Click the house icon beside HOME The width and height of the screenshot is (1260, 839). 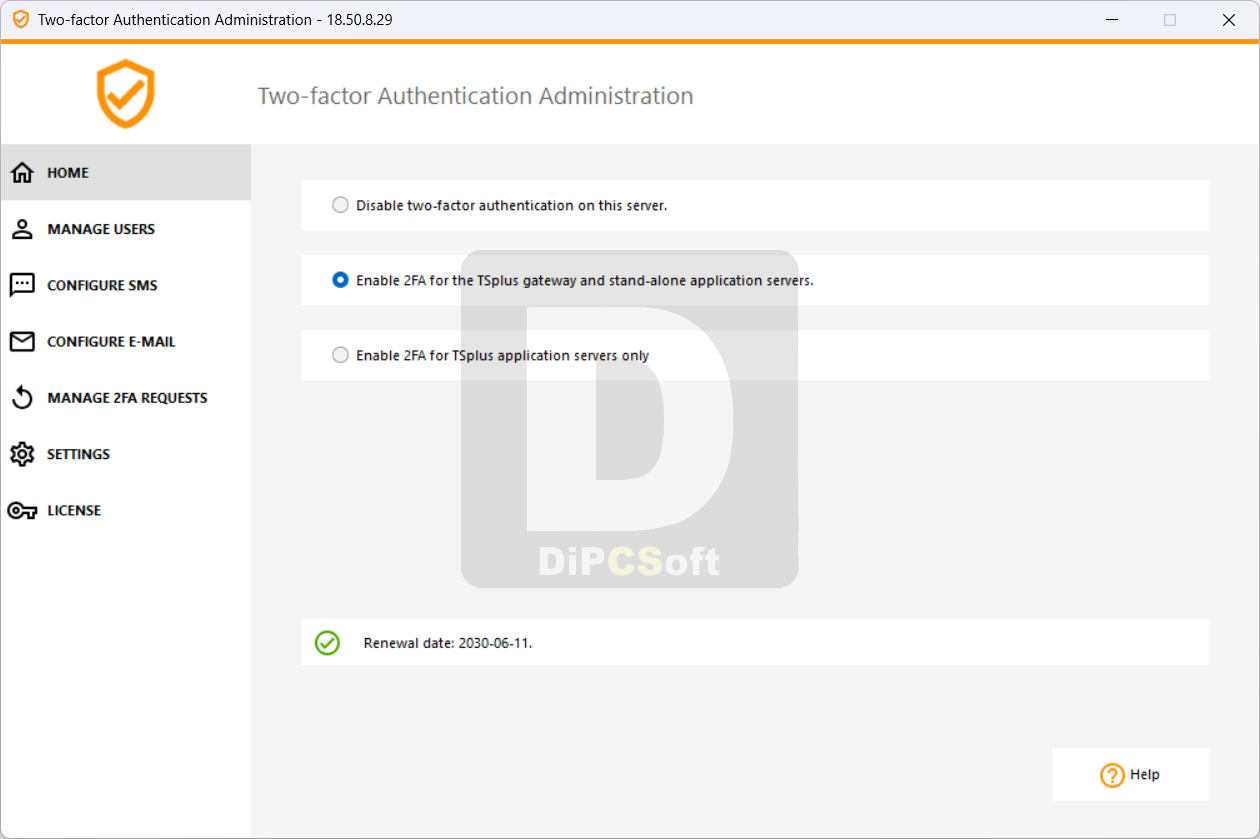[x=22, y=173]
